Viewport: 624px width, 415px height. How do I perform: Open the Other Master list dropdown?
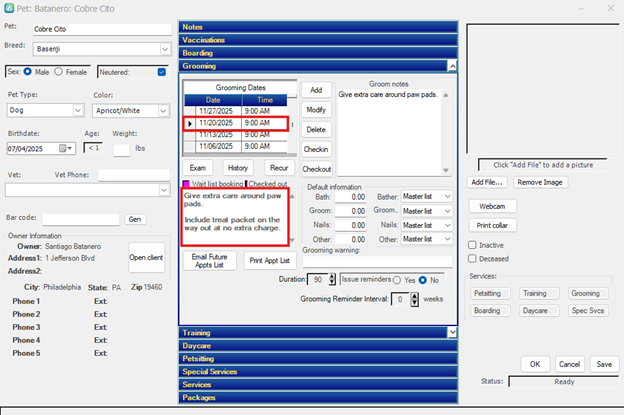pyautogui.click(x=448, y=239)
